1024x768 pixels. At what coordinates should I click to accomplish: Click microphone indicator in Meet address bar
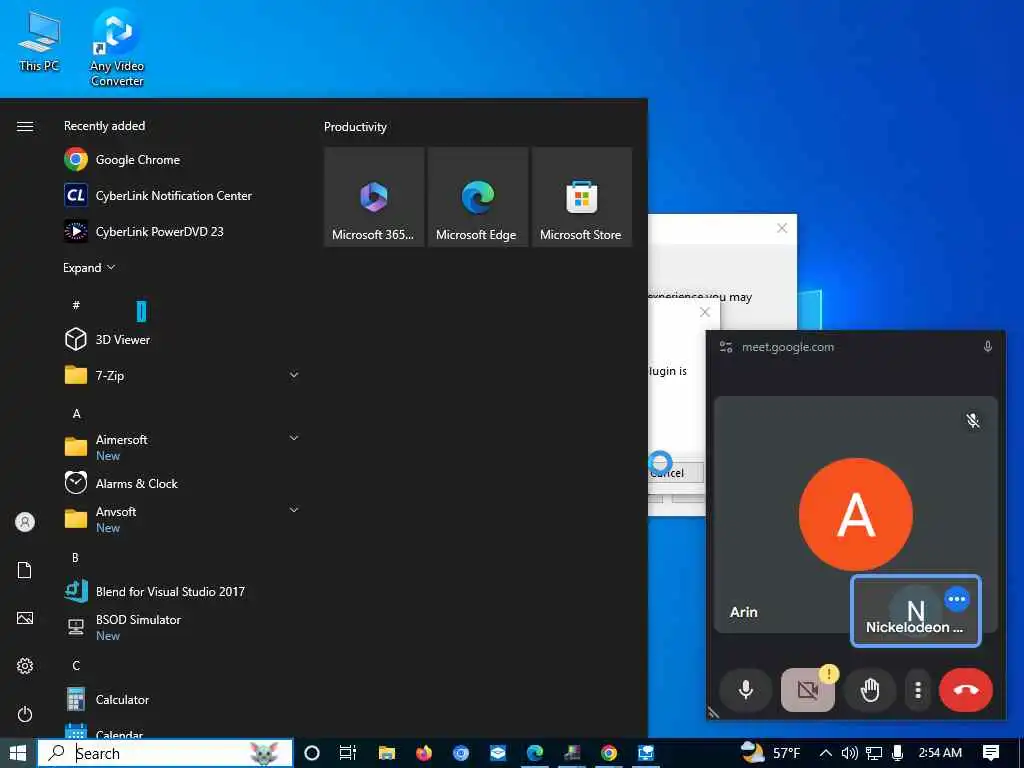(x=987, y=347)
